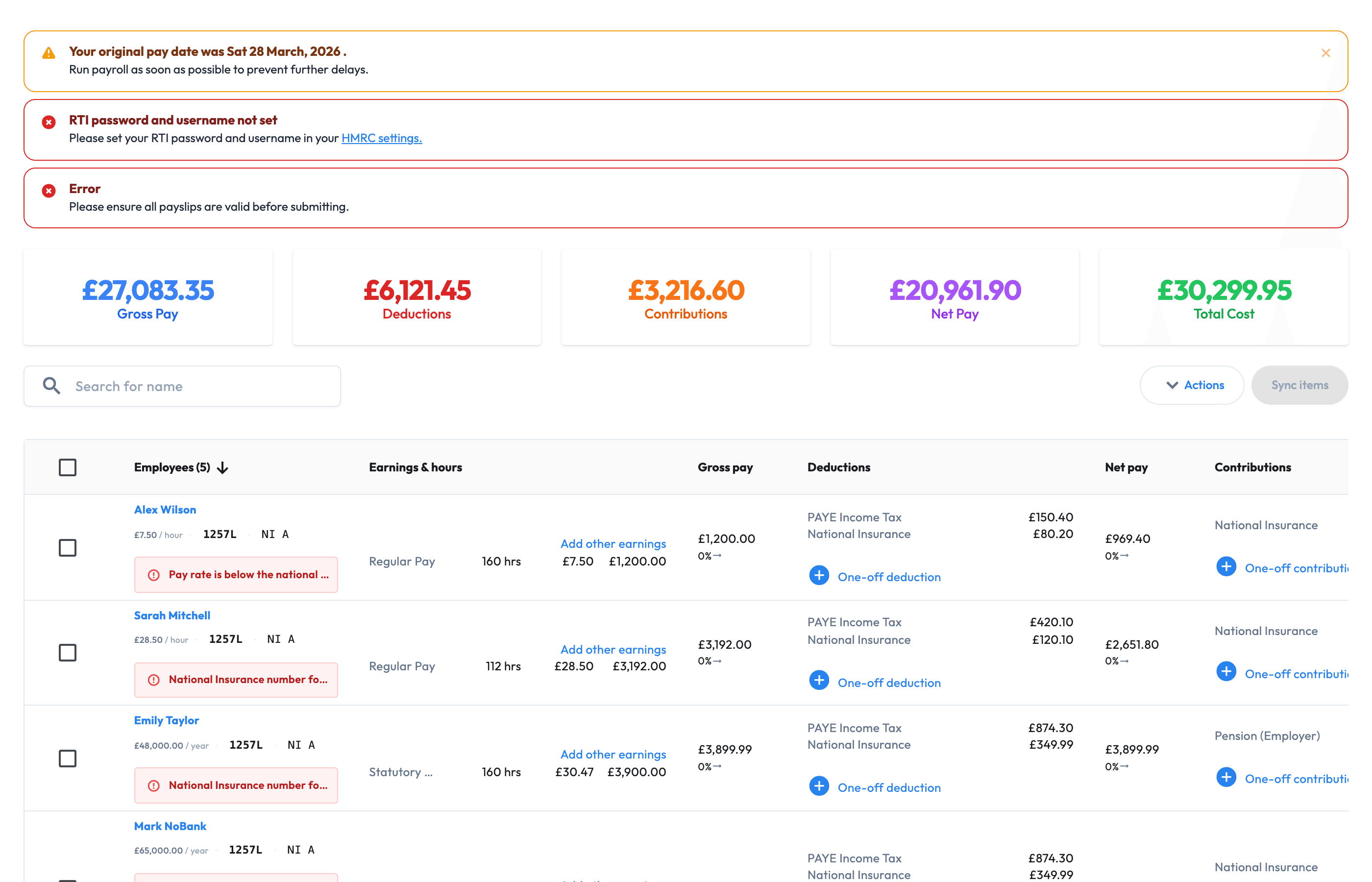
Task: Click the Gross Pay £27,083.35 summary card
Action: (148, 297)
